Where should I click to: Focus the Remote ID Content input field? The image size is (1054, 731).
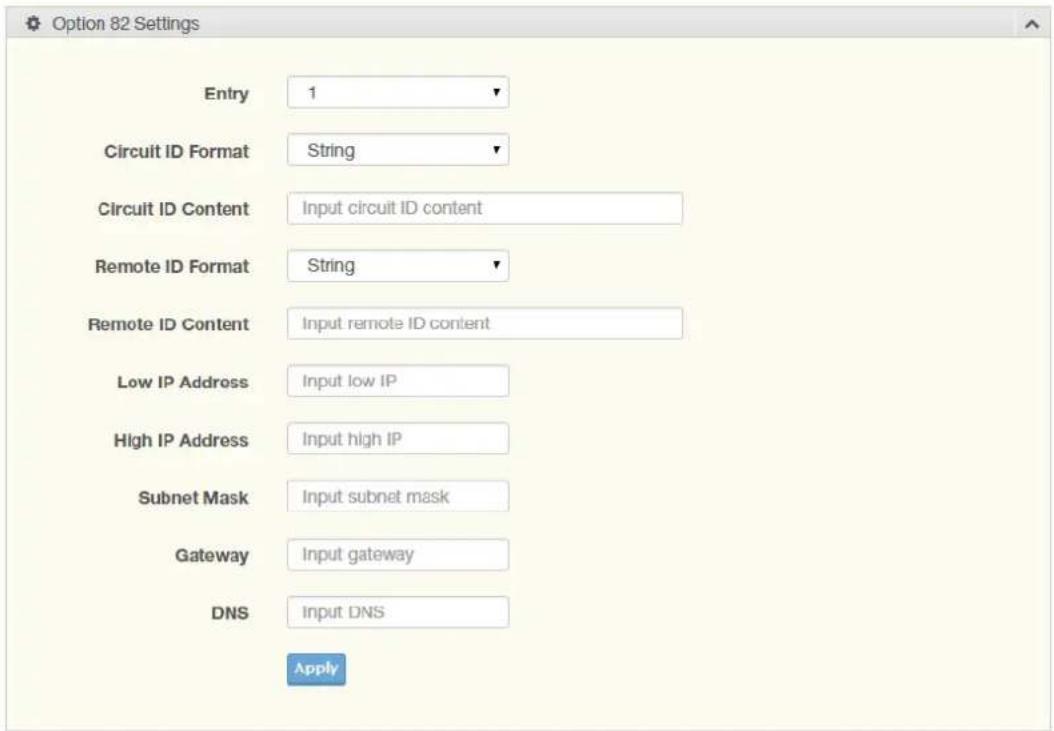coord(485,323)
